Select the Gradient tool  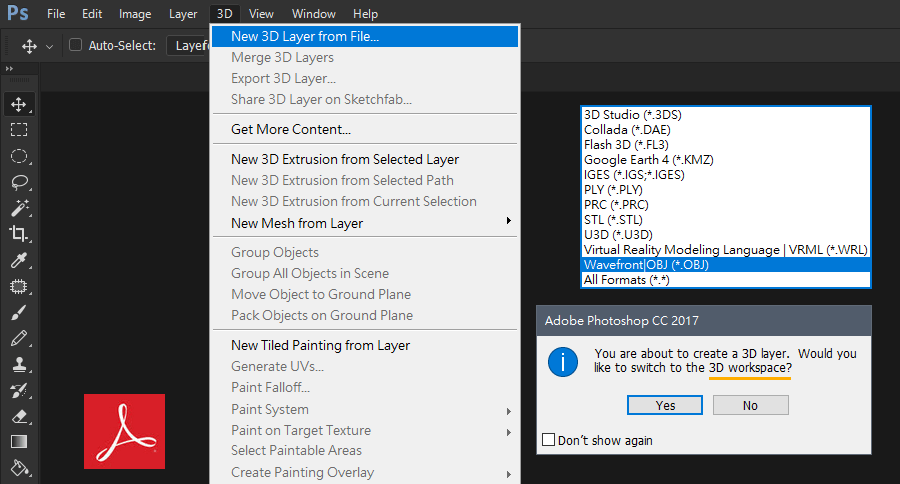(19, 442)
